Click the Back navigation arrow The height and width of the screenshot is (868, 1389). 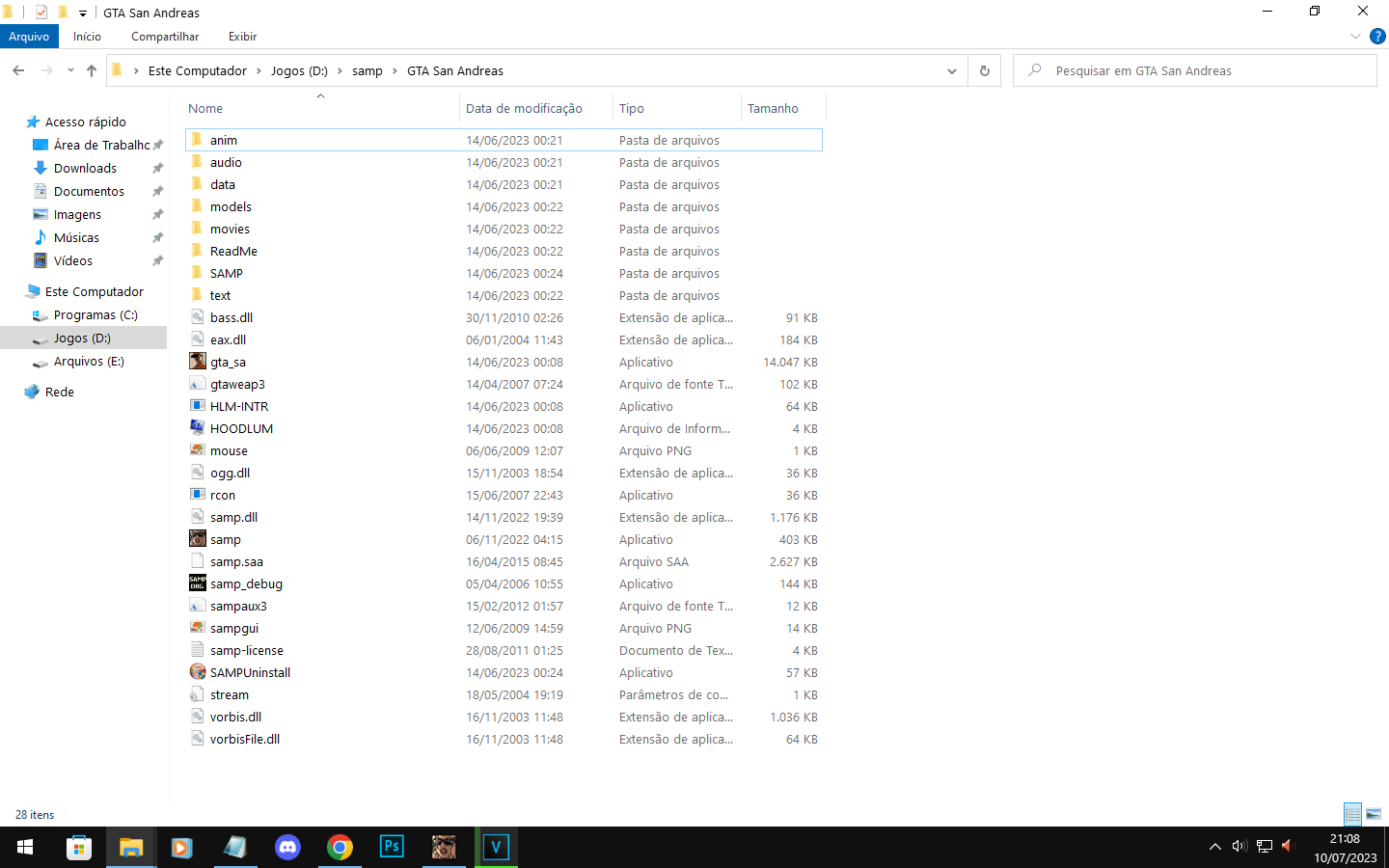(x=18, y=70)
